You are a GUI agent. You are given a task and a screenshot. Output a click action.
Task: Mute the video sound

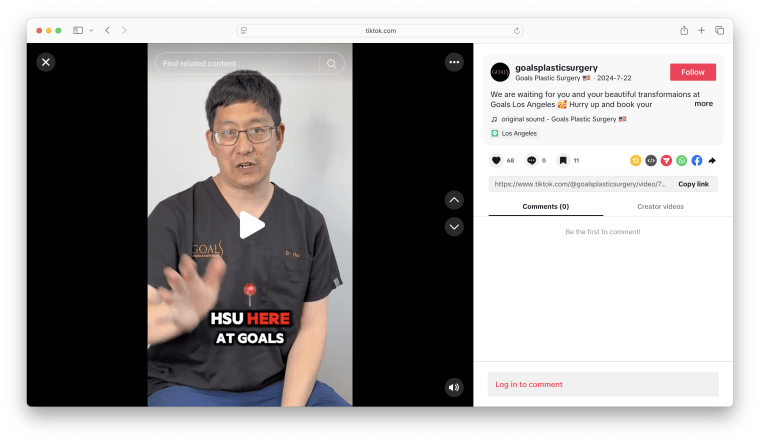click(x=454, y=387)
